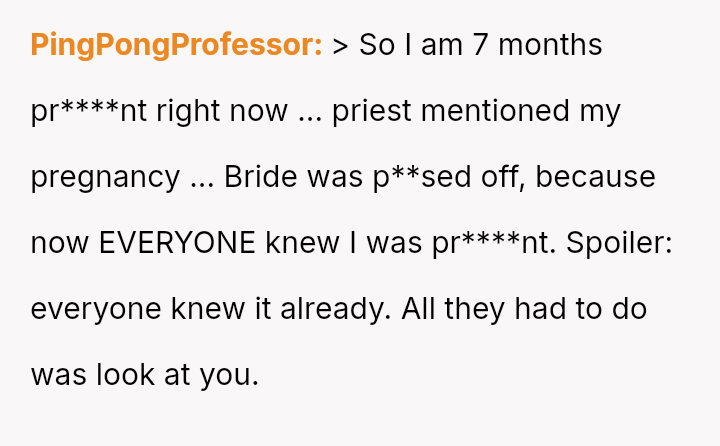Click the phrase "All they had to do"
This screenshot has width=720, height=446.
(x=524, y=309)
